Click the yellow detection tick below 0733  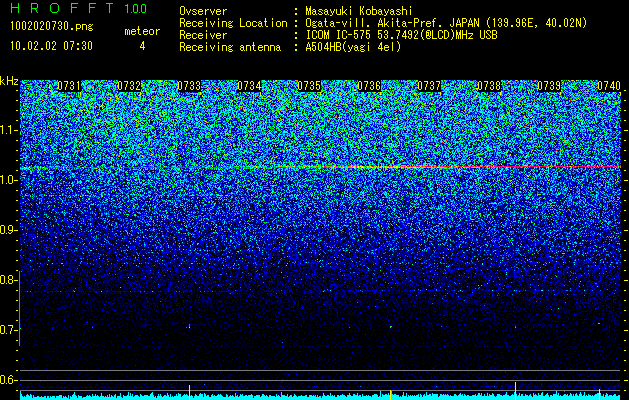189,392
